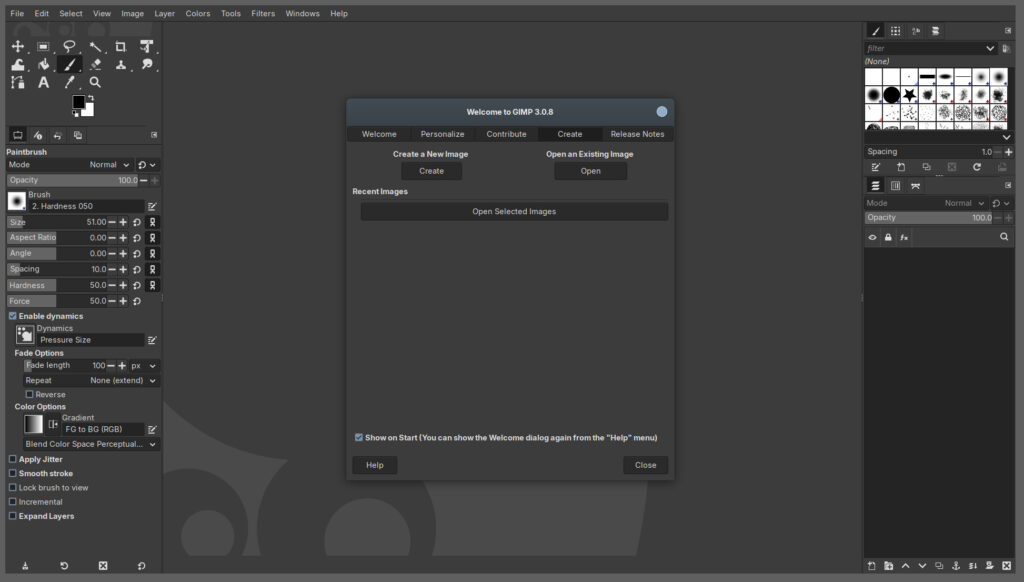
Task: Click the star-shaped brush thumbnail
Action: 909,95
